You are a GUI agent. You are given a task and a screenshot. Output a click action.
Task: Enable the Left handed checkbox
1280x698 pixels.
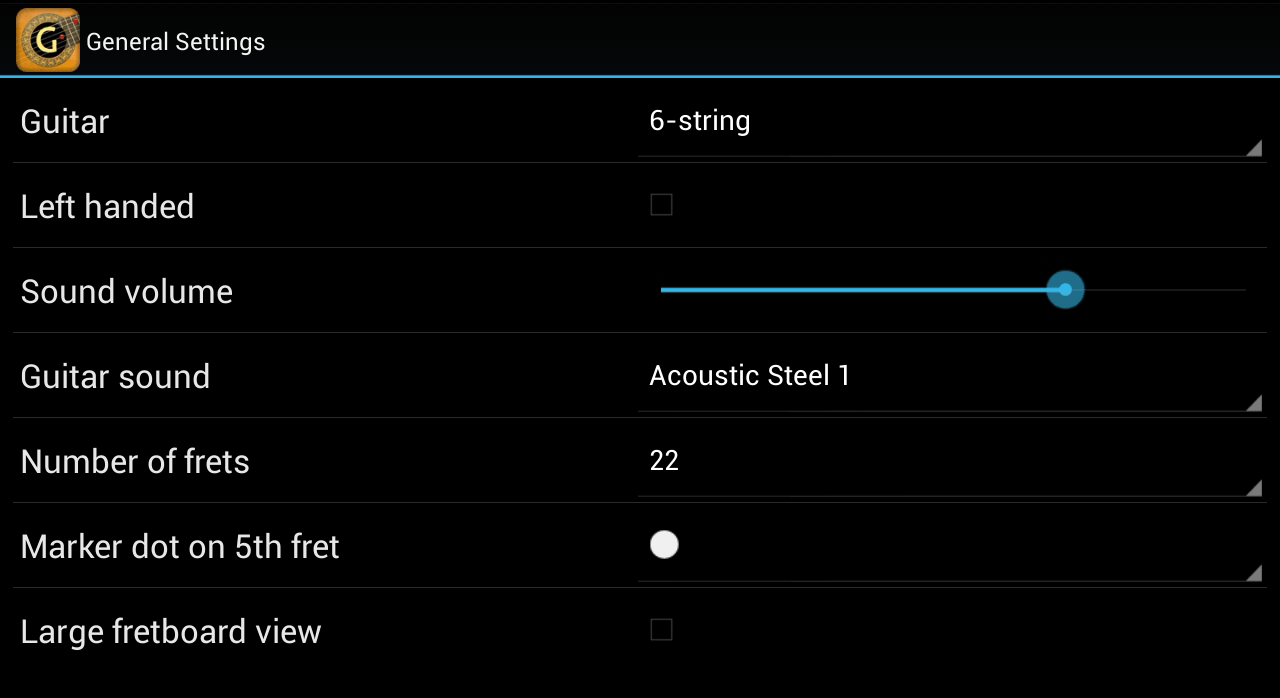pos(661,204)
